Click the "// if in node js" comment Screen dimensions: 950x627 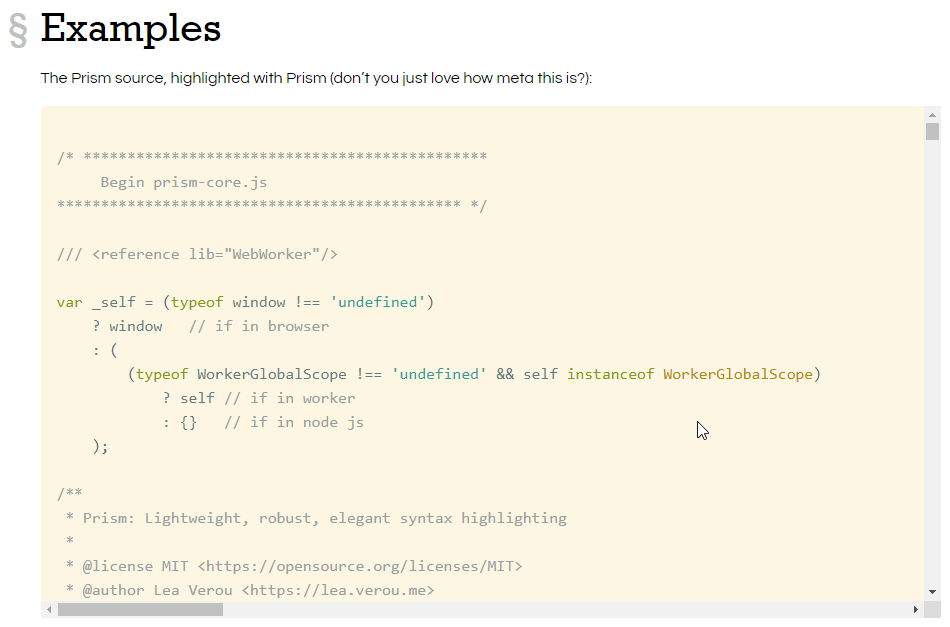tap(293, 422)
